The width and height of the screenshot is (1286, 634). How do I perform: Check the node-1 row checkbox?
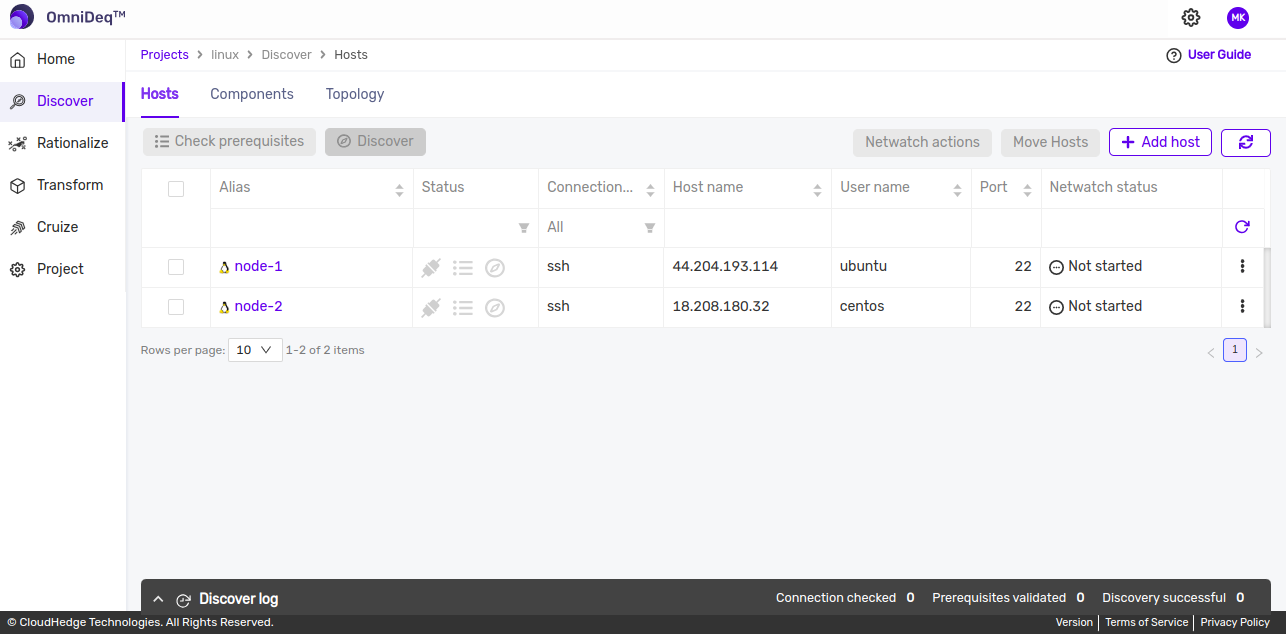click(x=176, y=267)
